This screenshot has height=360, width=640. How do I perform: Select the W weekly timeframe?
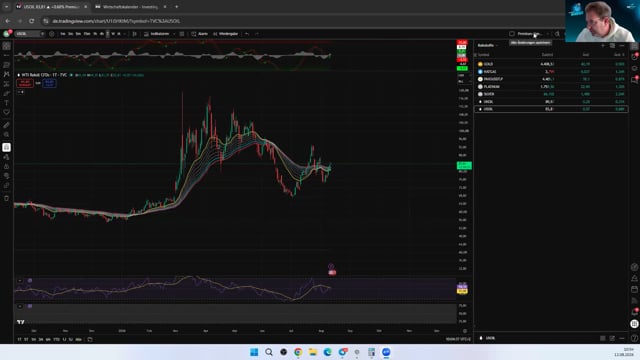pos(113,34)
